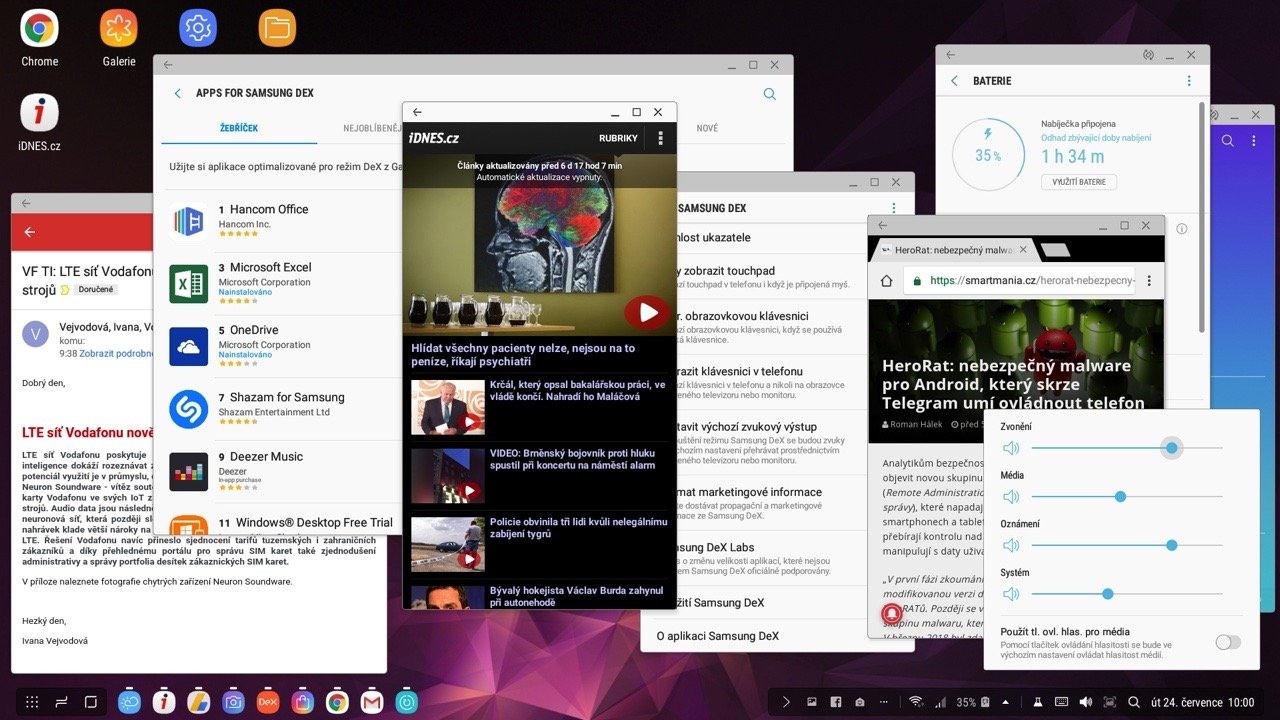Go back from the Baterie screen

954,81
